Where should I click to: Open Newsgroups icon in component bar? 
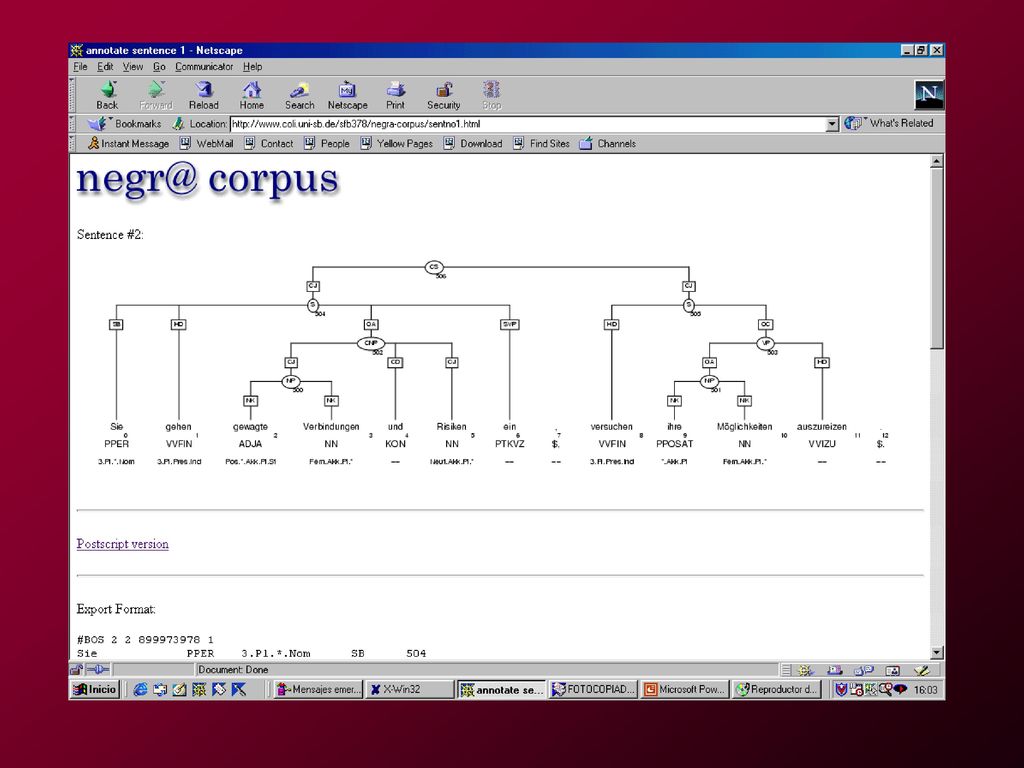pyautogui.click(x=863, y=670)
